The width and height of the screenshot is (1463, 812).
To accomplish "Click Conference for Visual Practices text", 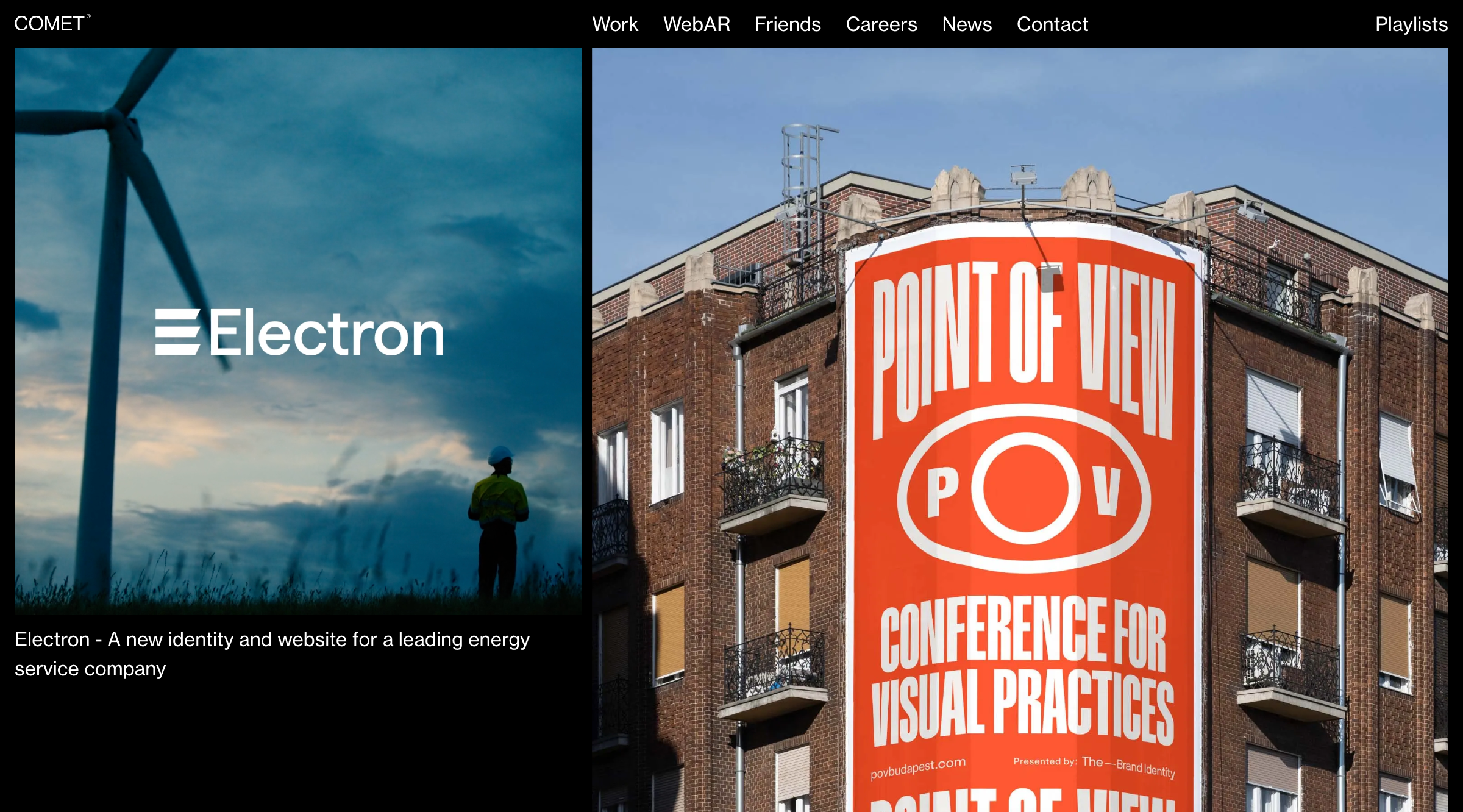I will (x=1023, y=671).
